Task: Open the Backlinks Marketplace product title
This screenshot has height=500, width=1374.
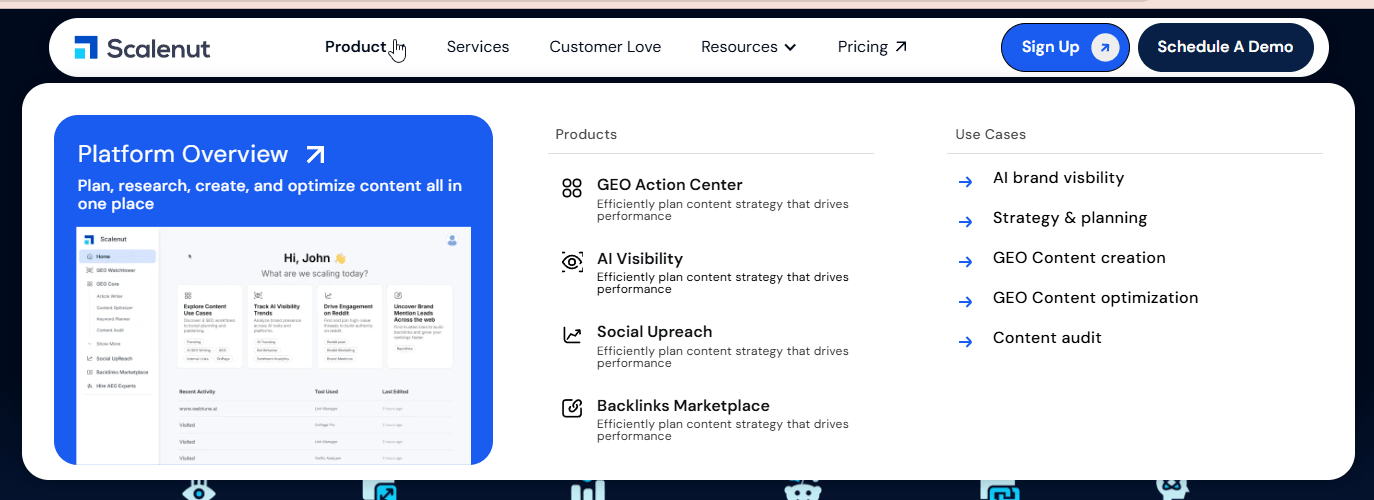Action: [x=682, y=406]
